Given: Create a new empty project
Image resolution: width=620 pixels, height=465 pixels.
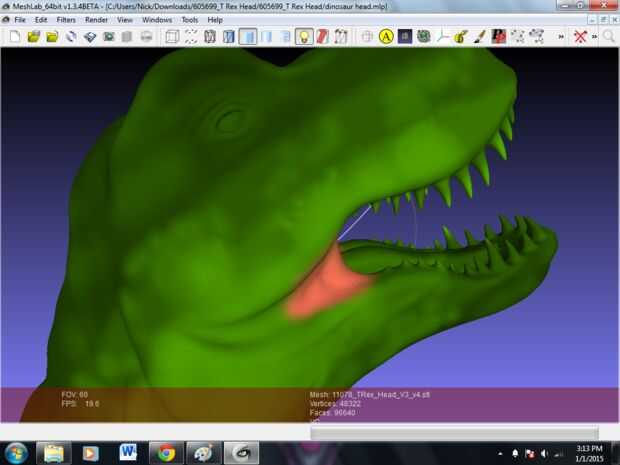Looking at the screenshot, I should [x=15, y=37].
